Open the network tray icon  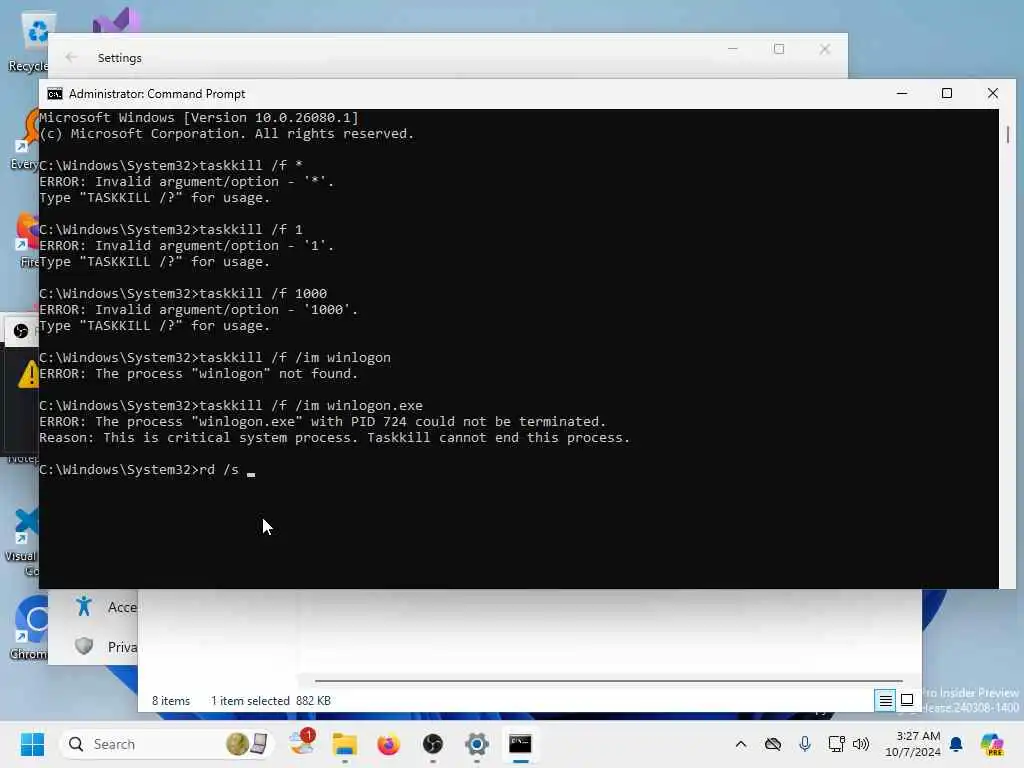[837, 744]
